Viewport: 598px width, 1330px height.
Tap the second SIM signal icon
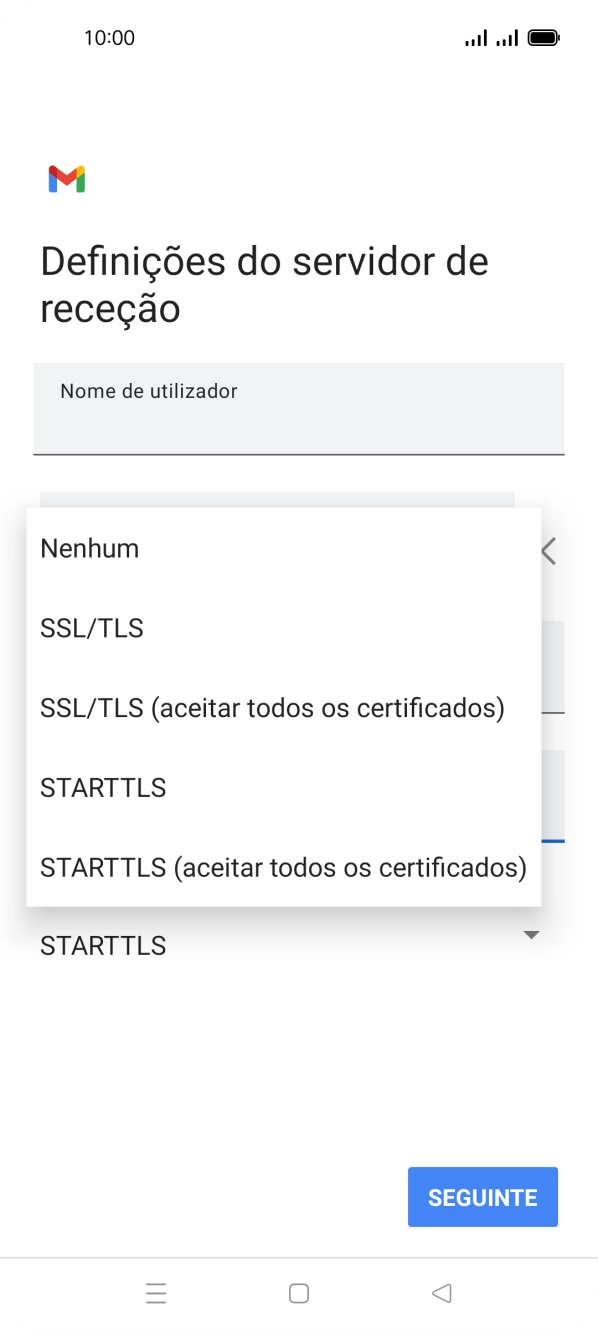click(x=505, y=37)
